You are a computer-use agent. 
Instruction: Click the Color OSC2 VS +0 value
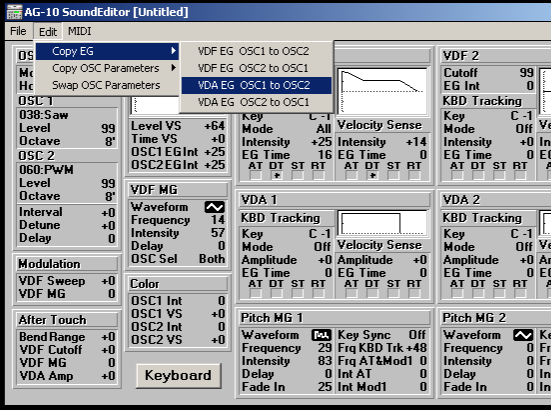pyautogui.click(x=218, y=340)
